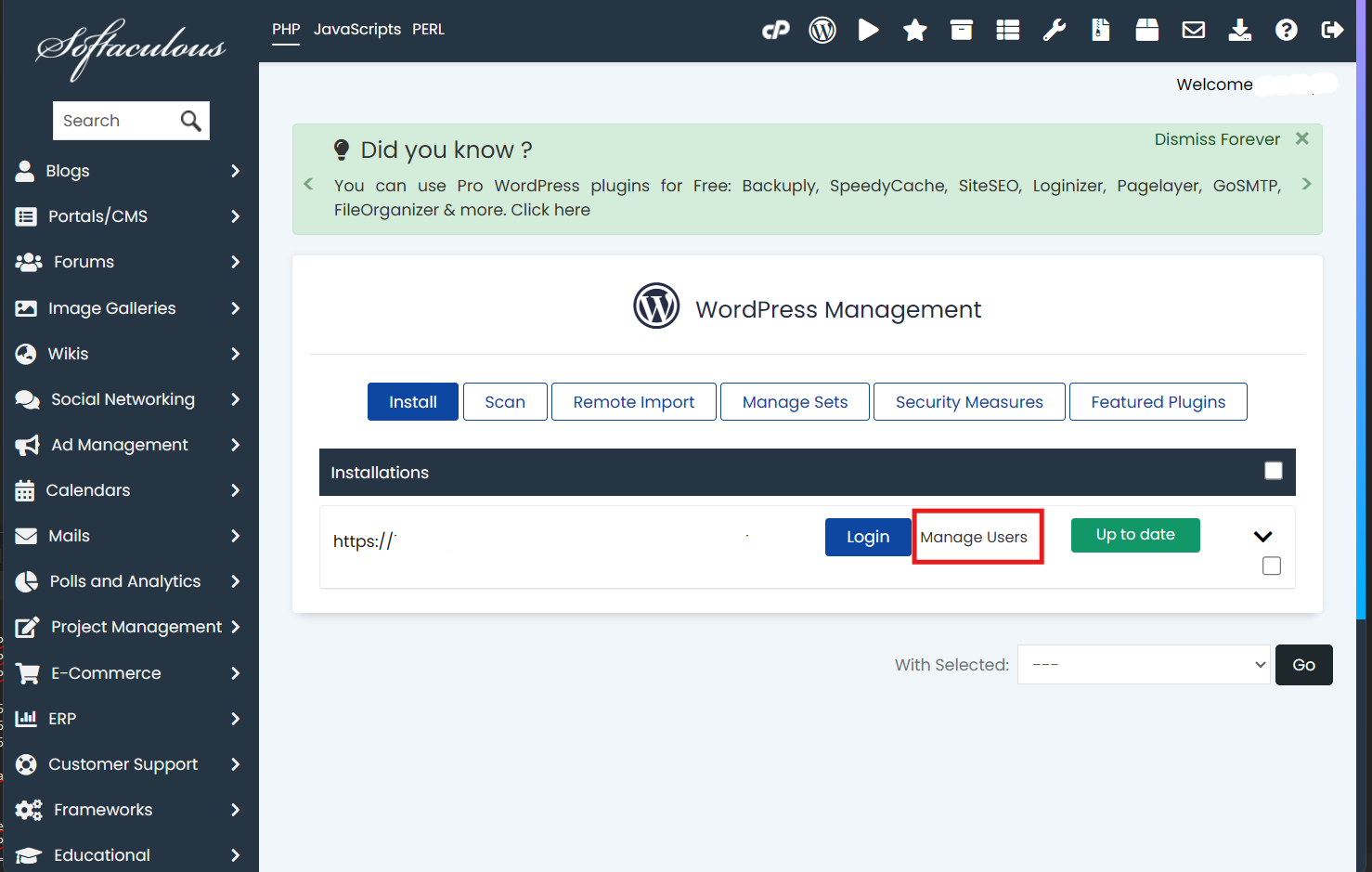Open the archive box Installations icon

(962, 31)
